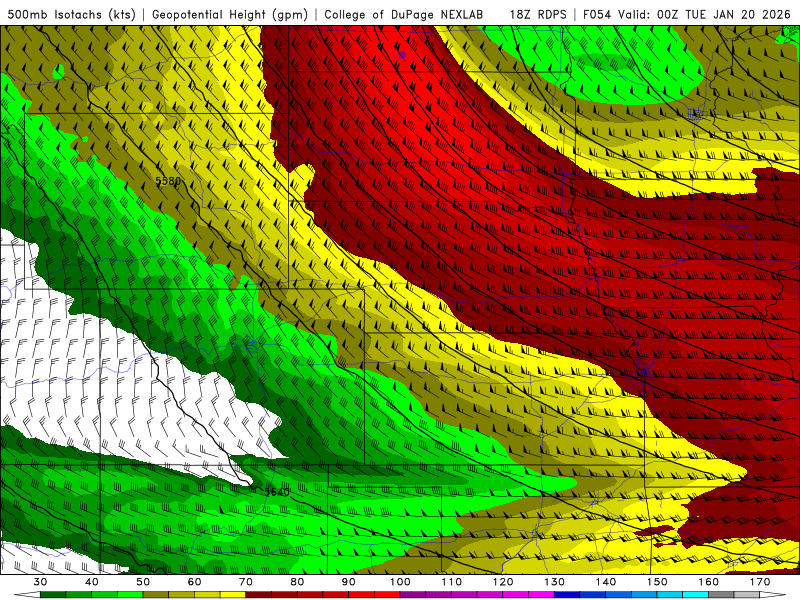Click the purple wind maximum dot on the map

point(402,54)
